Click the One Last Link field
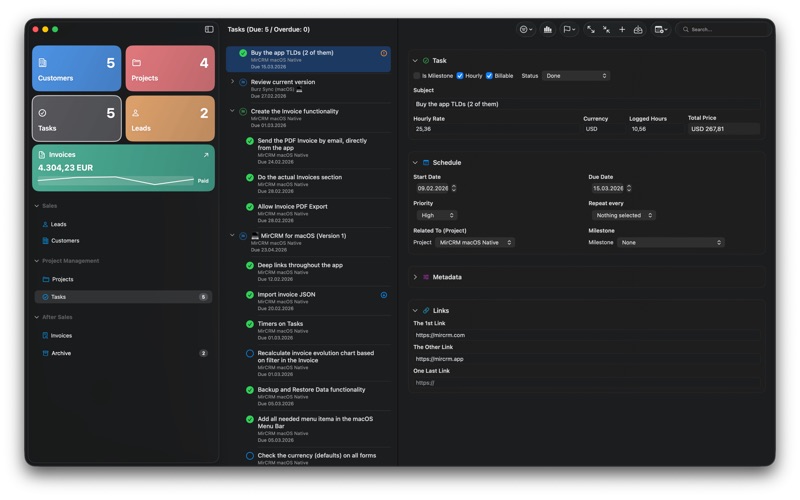800x500 pixels. click(x=586, y=383)
